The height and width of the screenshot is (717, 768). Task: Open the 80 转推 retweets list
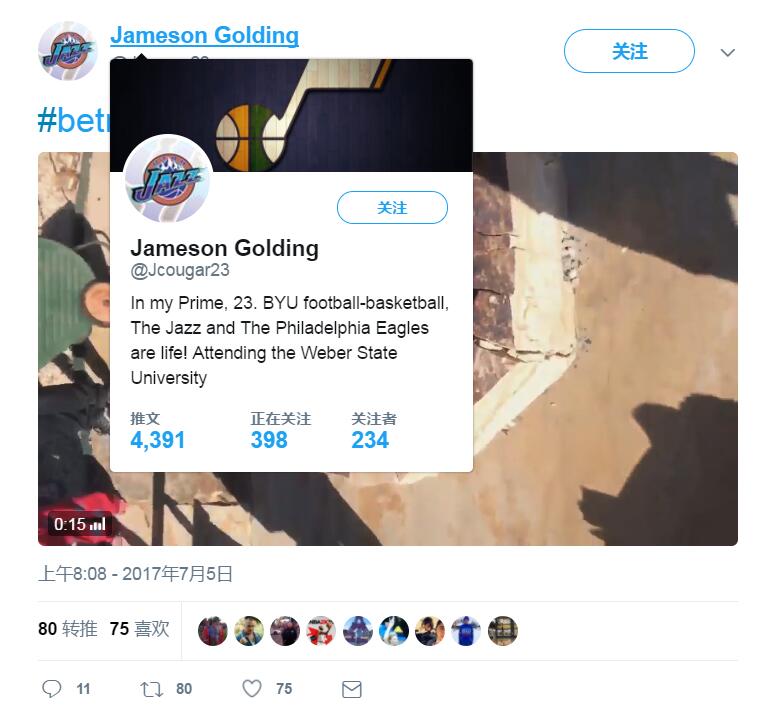68,629
